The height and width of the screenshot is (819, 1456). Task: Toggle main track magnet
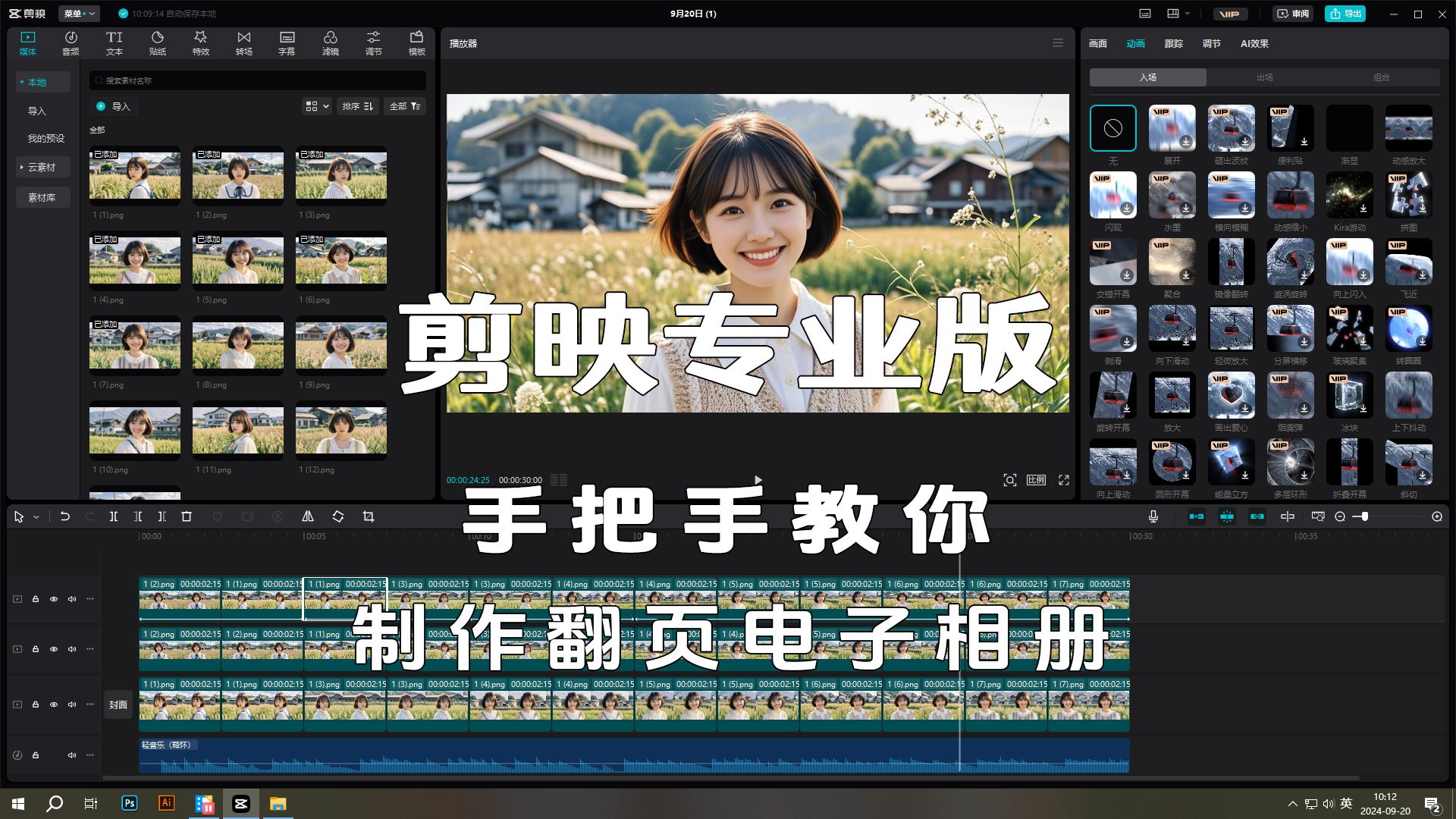coord(1197,516)
